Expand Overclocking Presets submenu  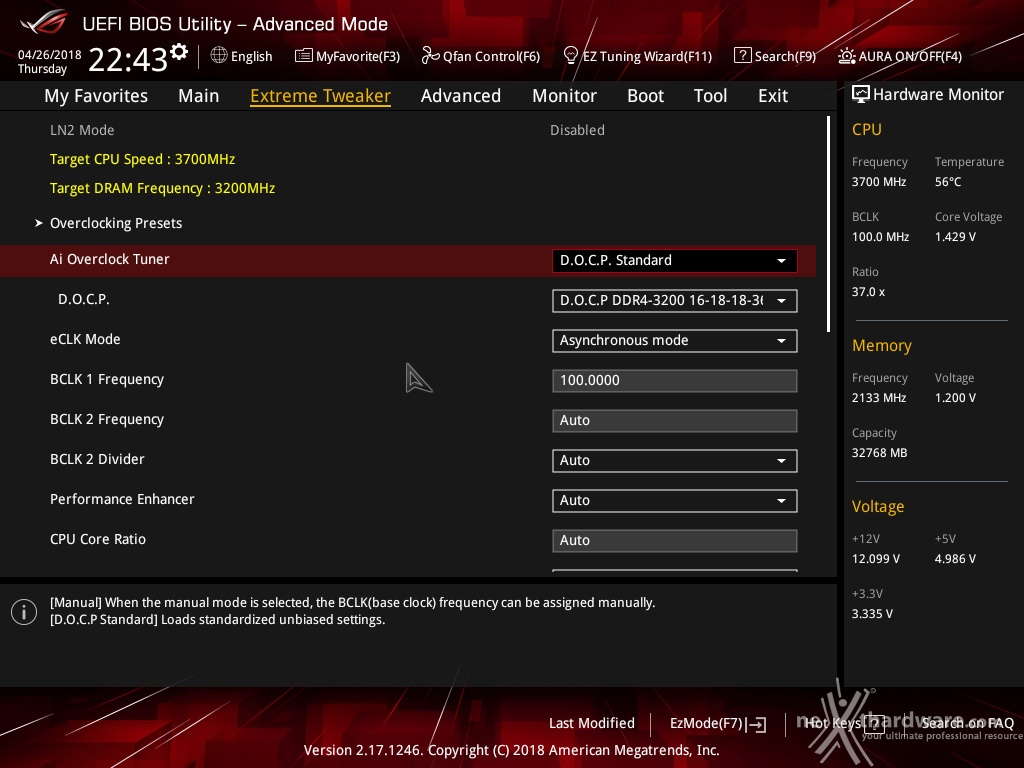pos(116,223)
